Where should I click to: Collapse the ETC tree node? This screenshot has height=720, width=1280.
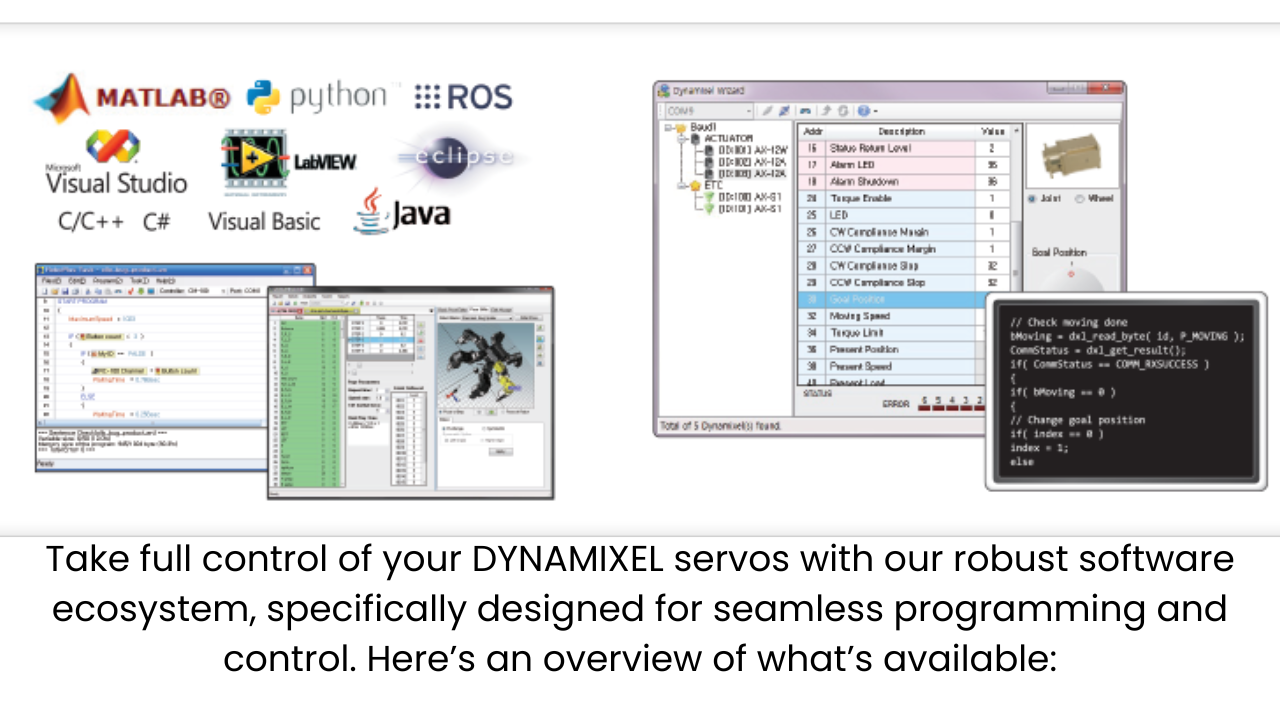pos(682,186)
